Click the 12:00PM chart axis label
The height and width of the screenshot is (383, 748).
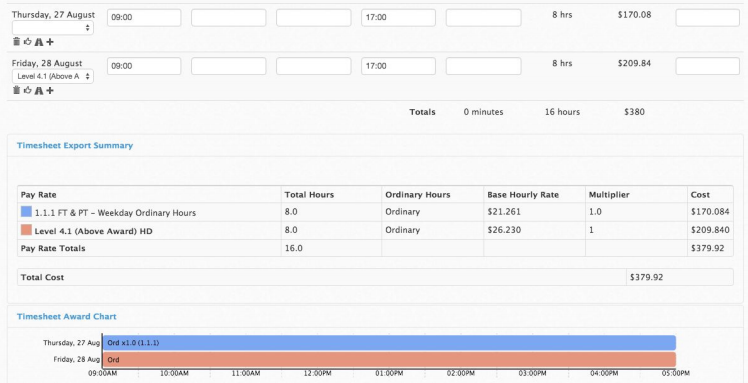[317, 373]
